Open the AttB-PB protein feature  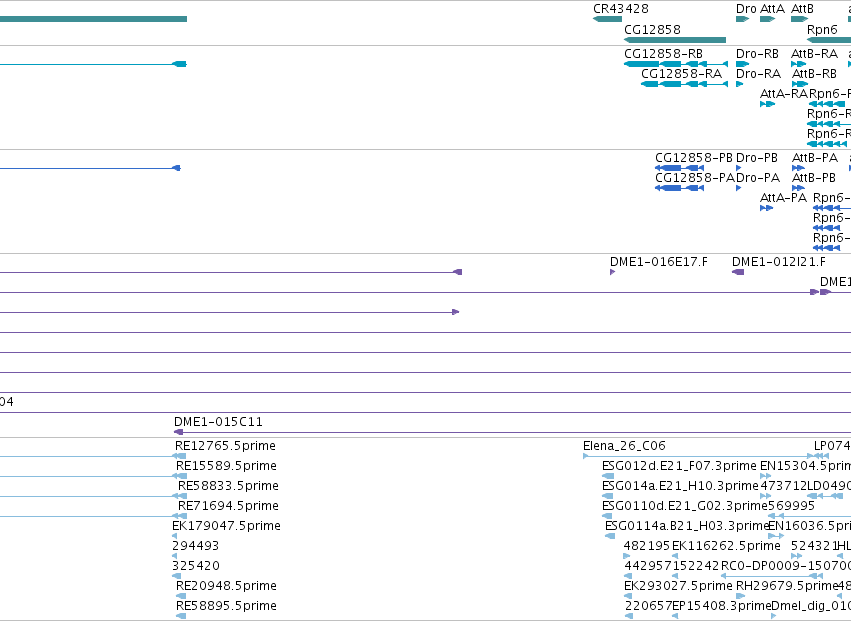point(798,188)
